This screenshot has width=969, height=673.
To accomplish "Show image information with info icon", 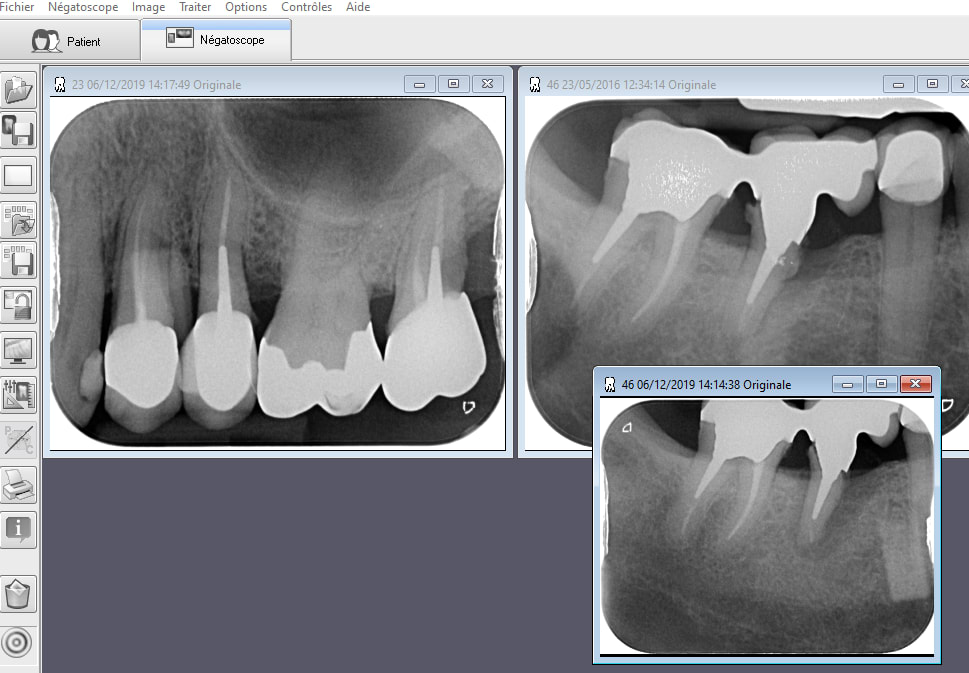I will click(x=19, y=529).
